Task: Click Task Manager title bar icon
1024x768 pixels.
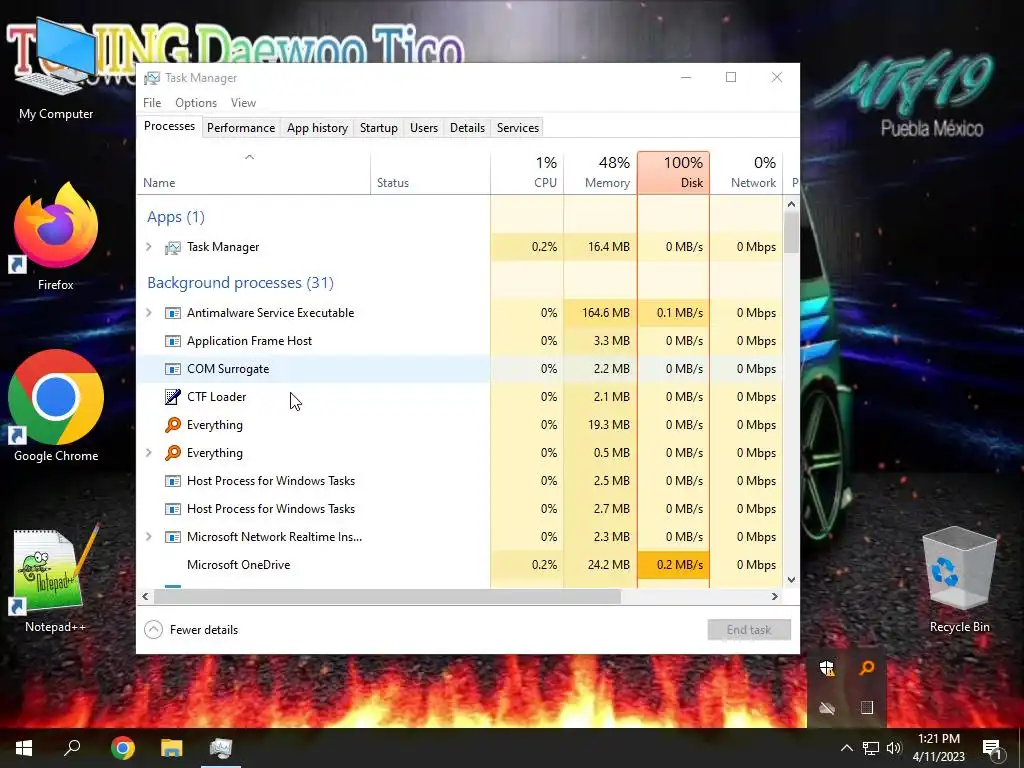Action: (152, 78)
